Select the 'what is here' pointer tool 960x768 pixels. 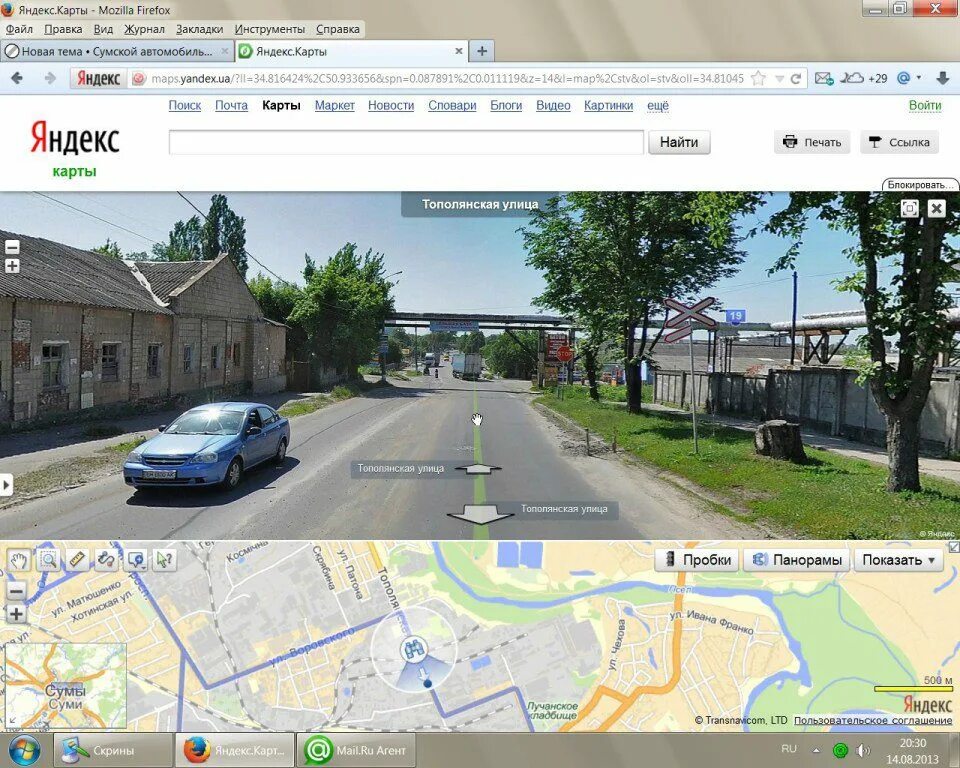165,560
